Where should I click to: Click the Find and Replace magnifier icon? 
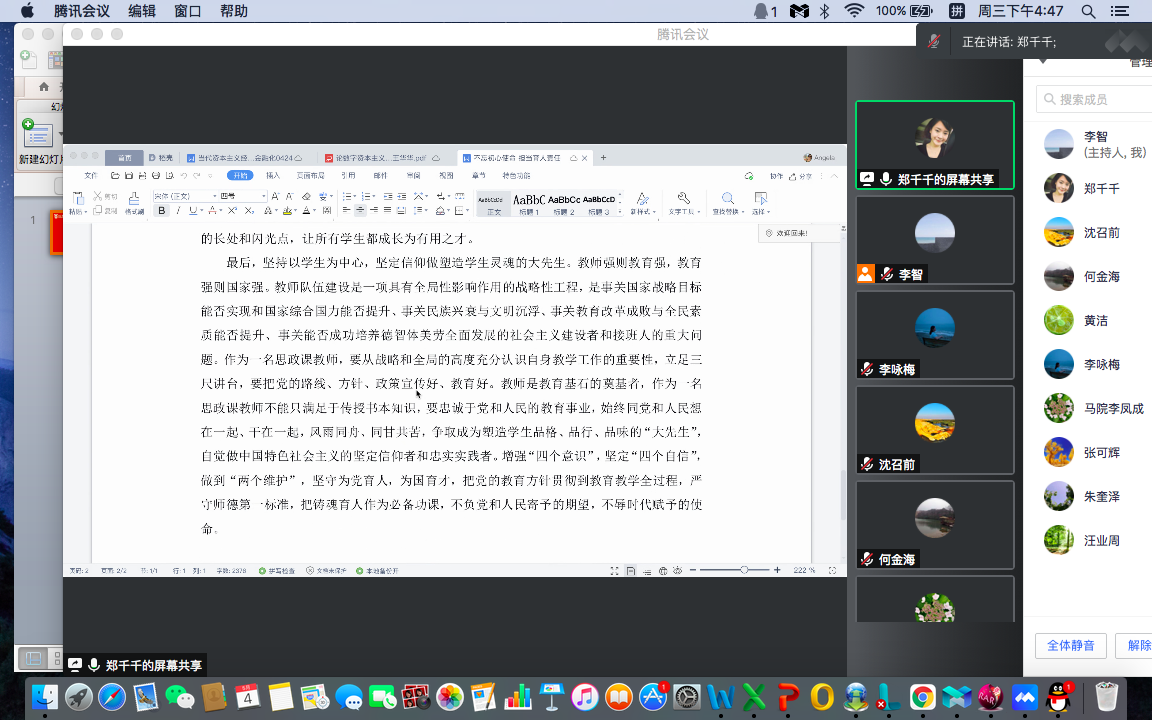tap(728, 199)
